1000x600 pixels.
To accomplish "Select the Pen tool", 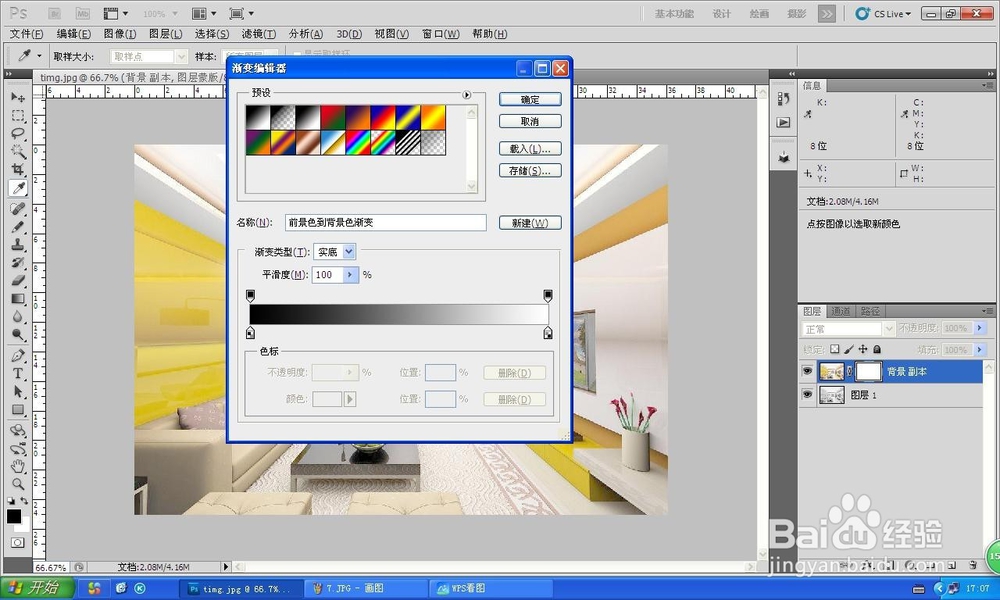I will click(18, 355).
